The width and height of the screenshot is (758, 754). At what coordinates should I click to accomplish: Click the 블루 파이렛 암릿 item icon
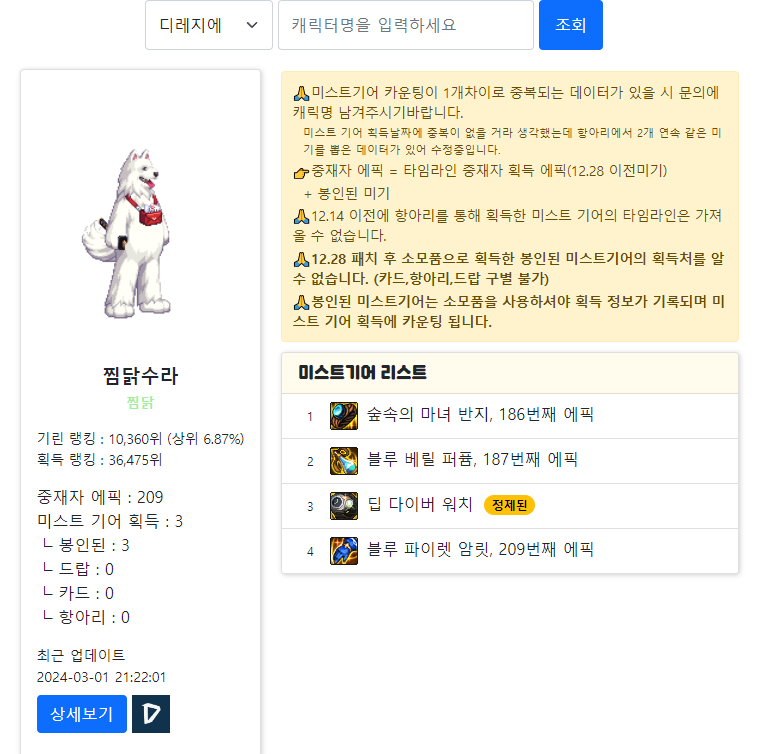click(x=344, y=551)
